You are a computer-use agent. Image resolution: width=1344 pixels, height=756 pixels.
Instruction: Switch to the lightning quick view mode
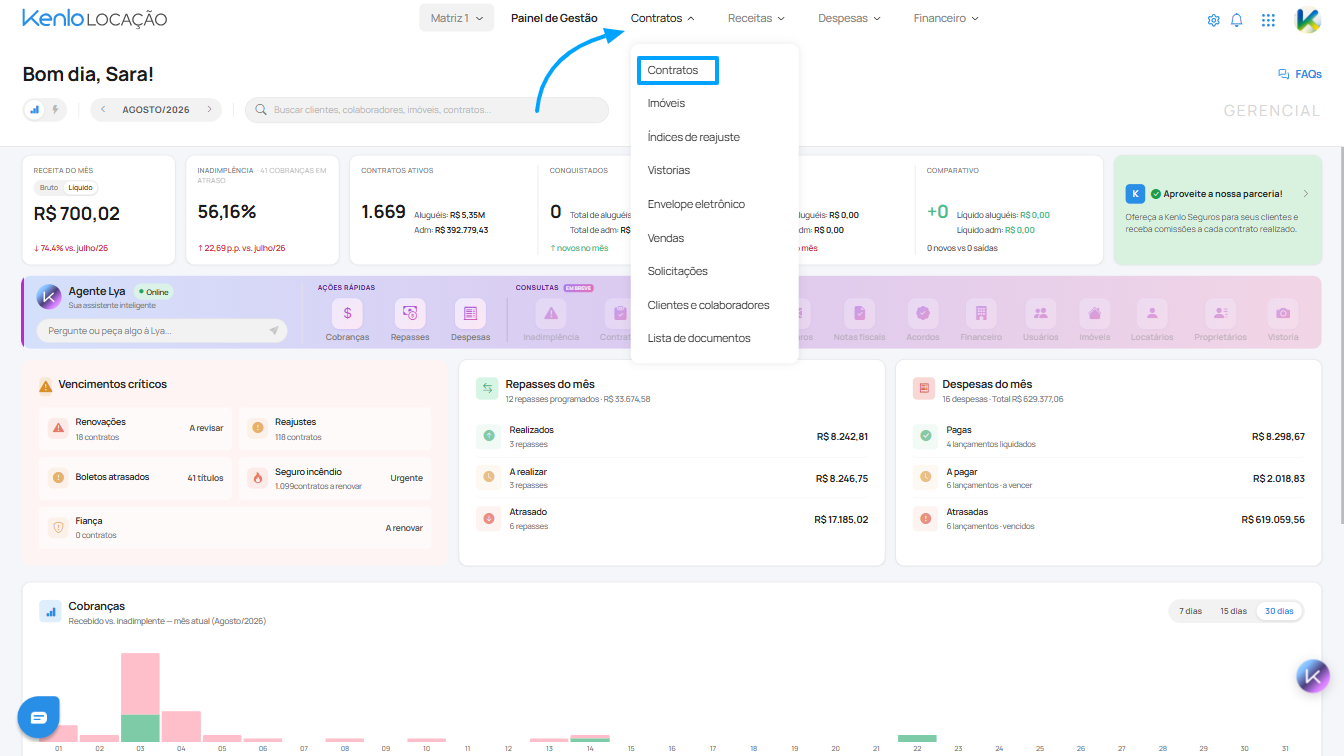[x=55, y=110]
